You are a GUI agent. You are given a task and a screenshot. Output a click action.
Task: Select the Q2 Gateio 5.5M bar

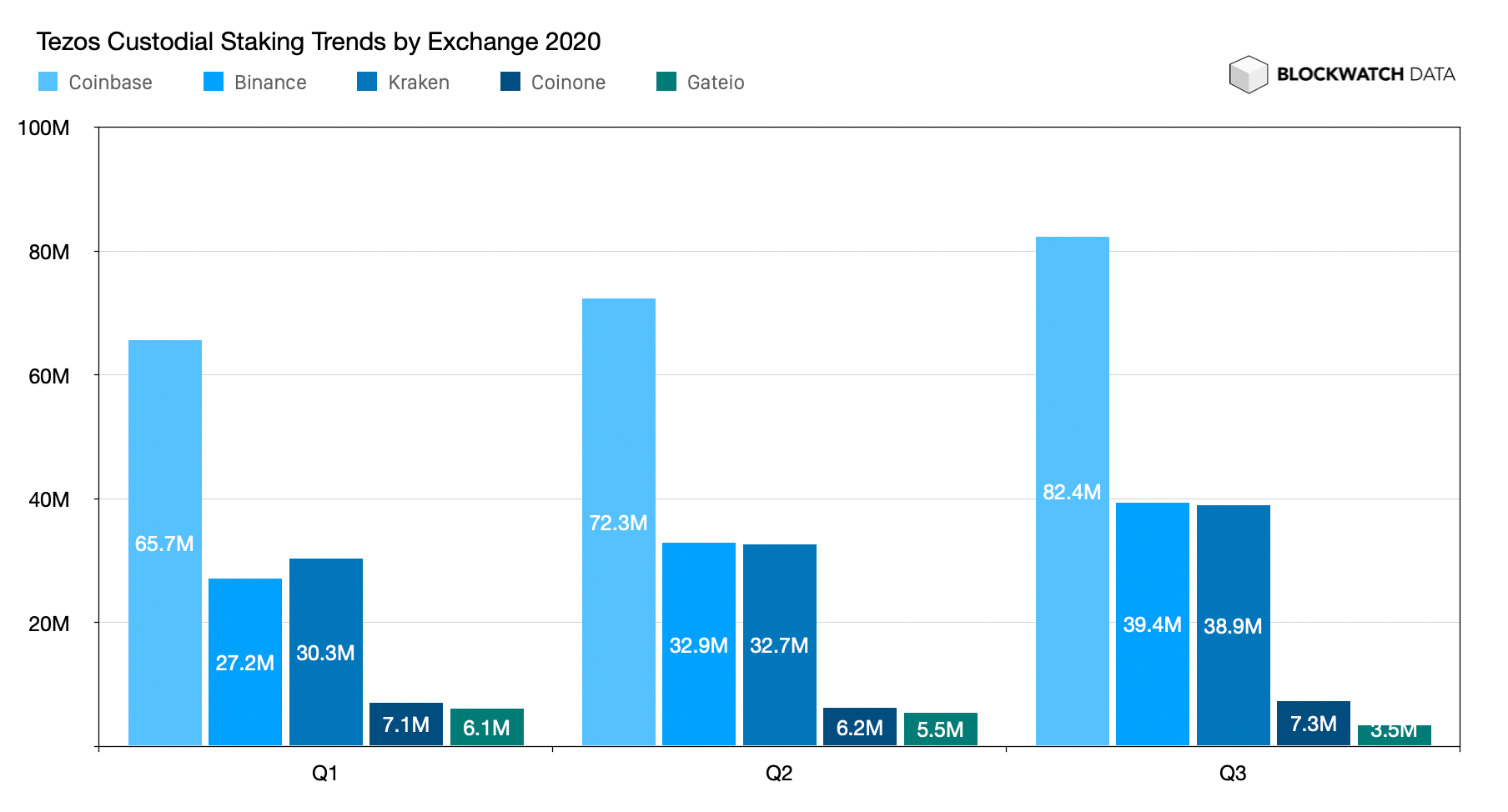pos(941,729)
